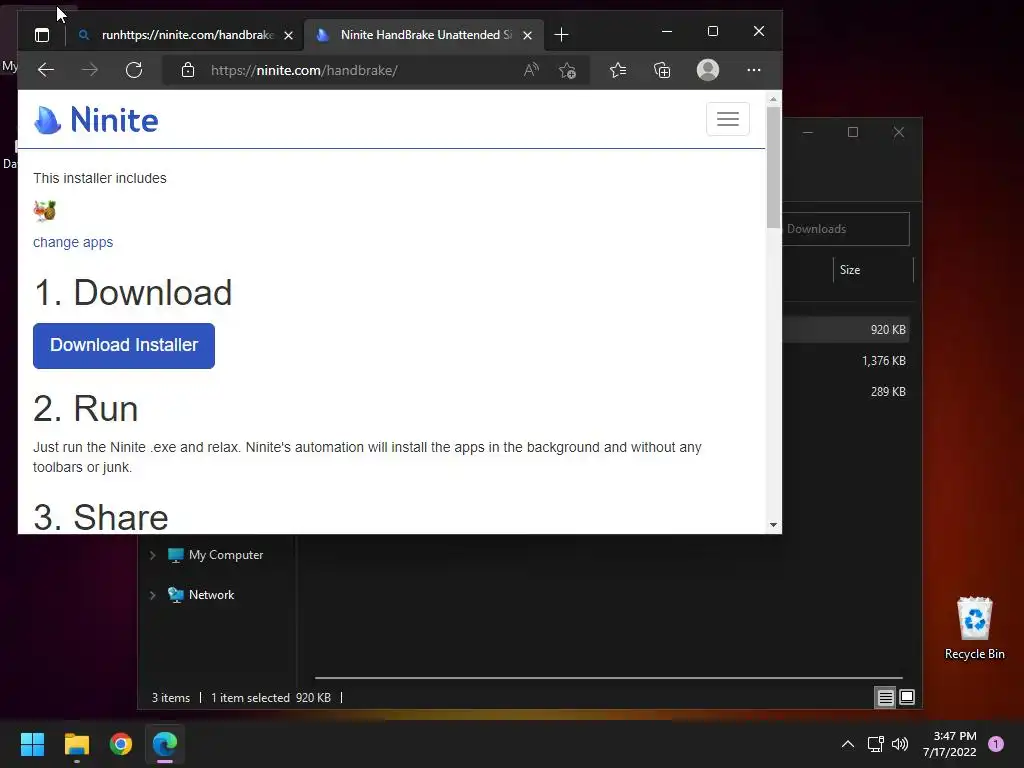Image resolution: width=1024 pixels, height=768 pixels.
Task: Open Favorites list icon
Action: (x=618, y=70)
